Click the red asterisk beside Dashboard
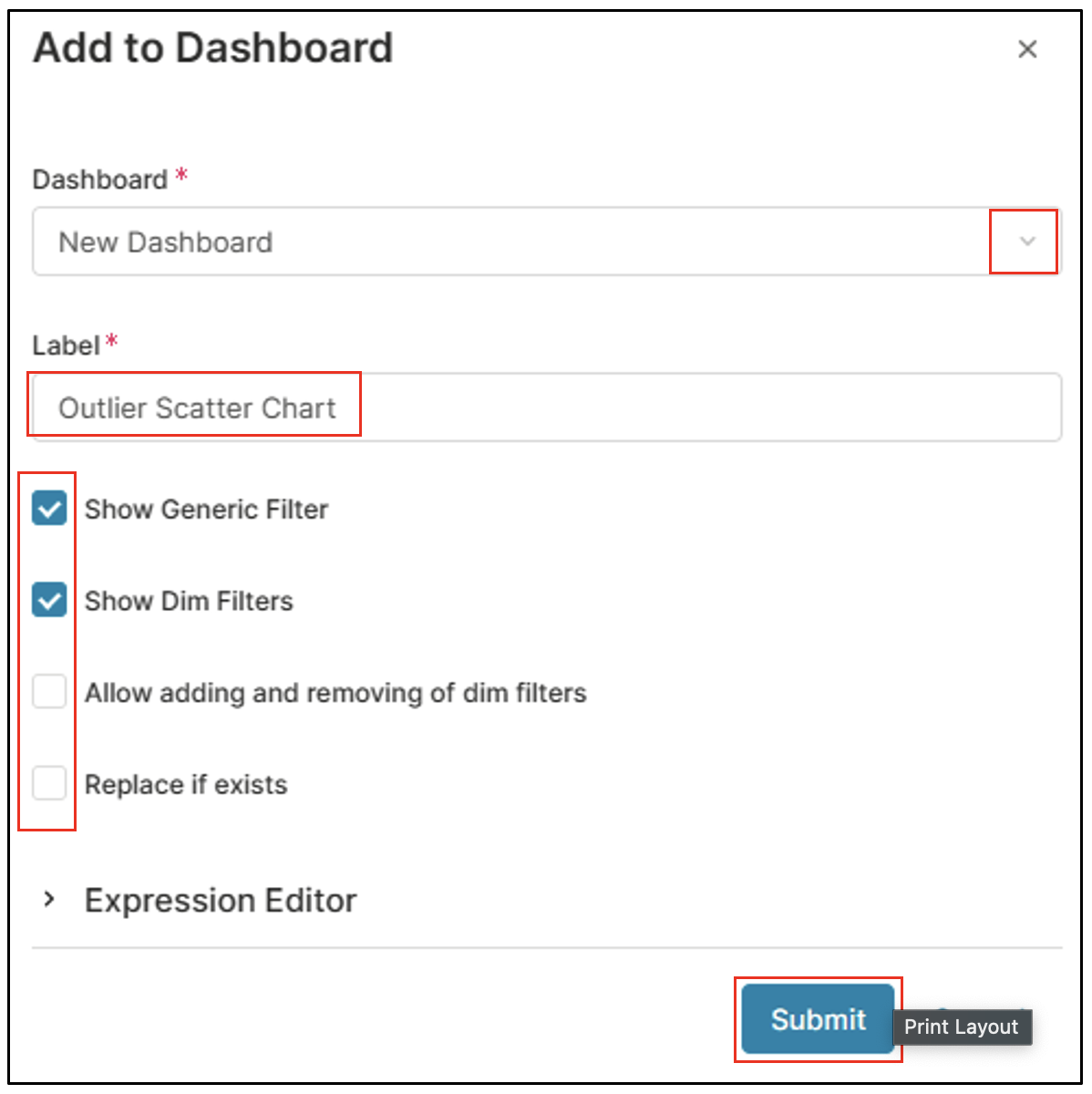This screenshot has height=1094, width=1092. click(x=181, y=174)
